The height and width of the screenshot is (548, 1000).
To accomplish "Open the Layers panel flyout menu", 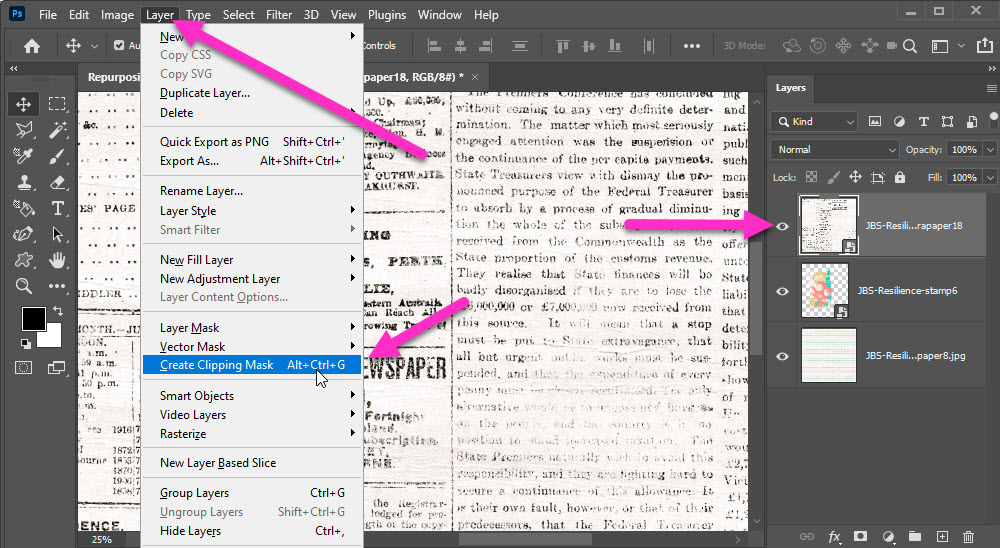I will (x=991, y=88).
